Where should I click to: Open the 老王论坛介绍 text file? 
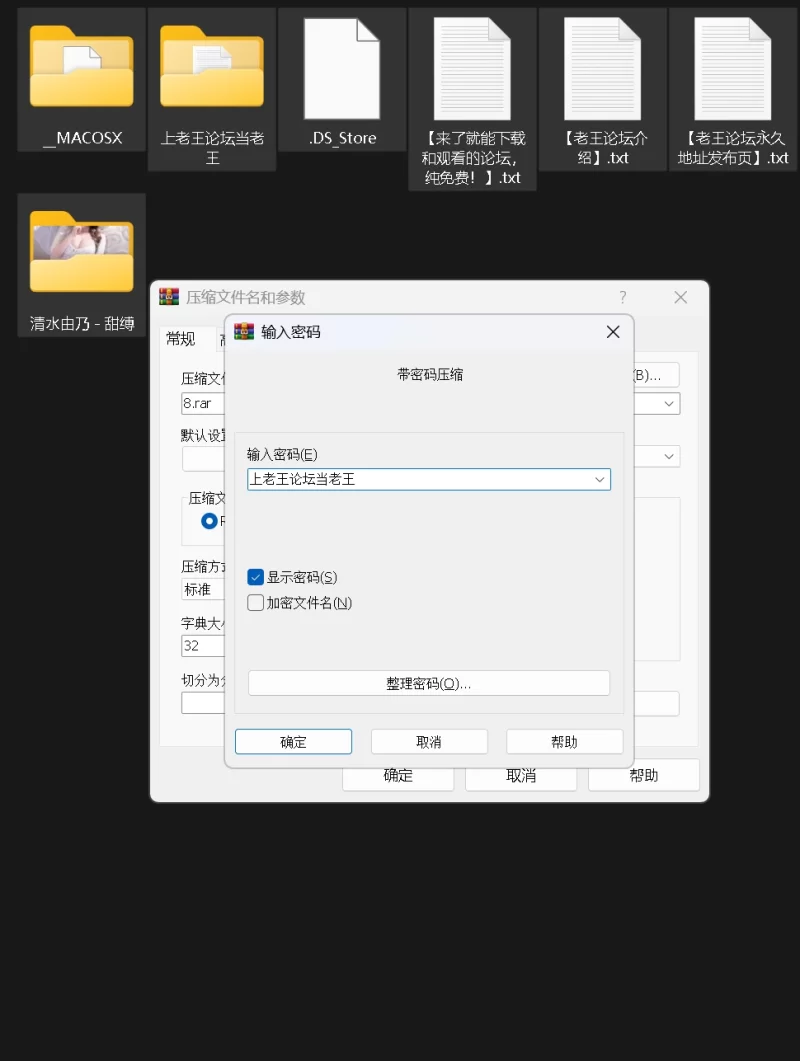(x=603, y=68)
